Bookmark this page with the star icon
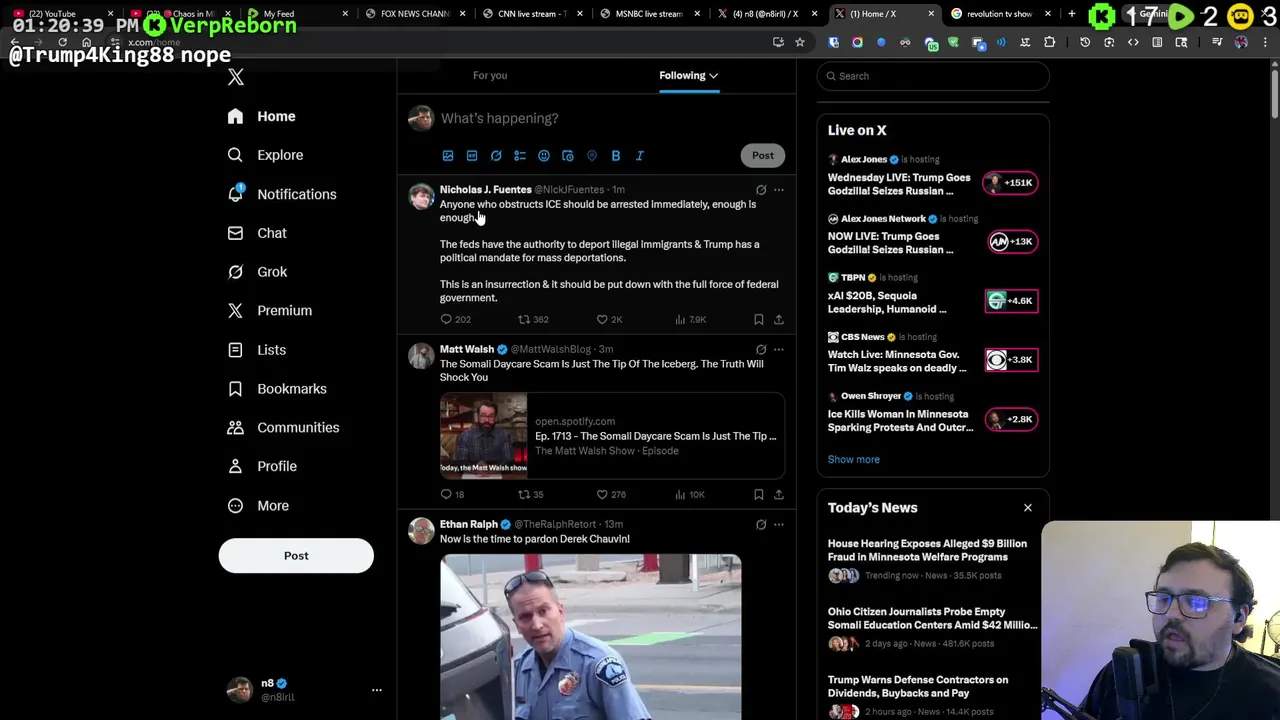Image resolution: width=1280 pixels, height=720 pixels. coord(800,42)
